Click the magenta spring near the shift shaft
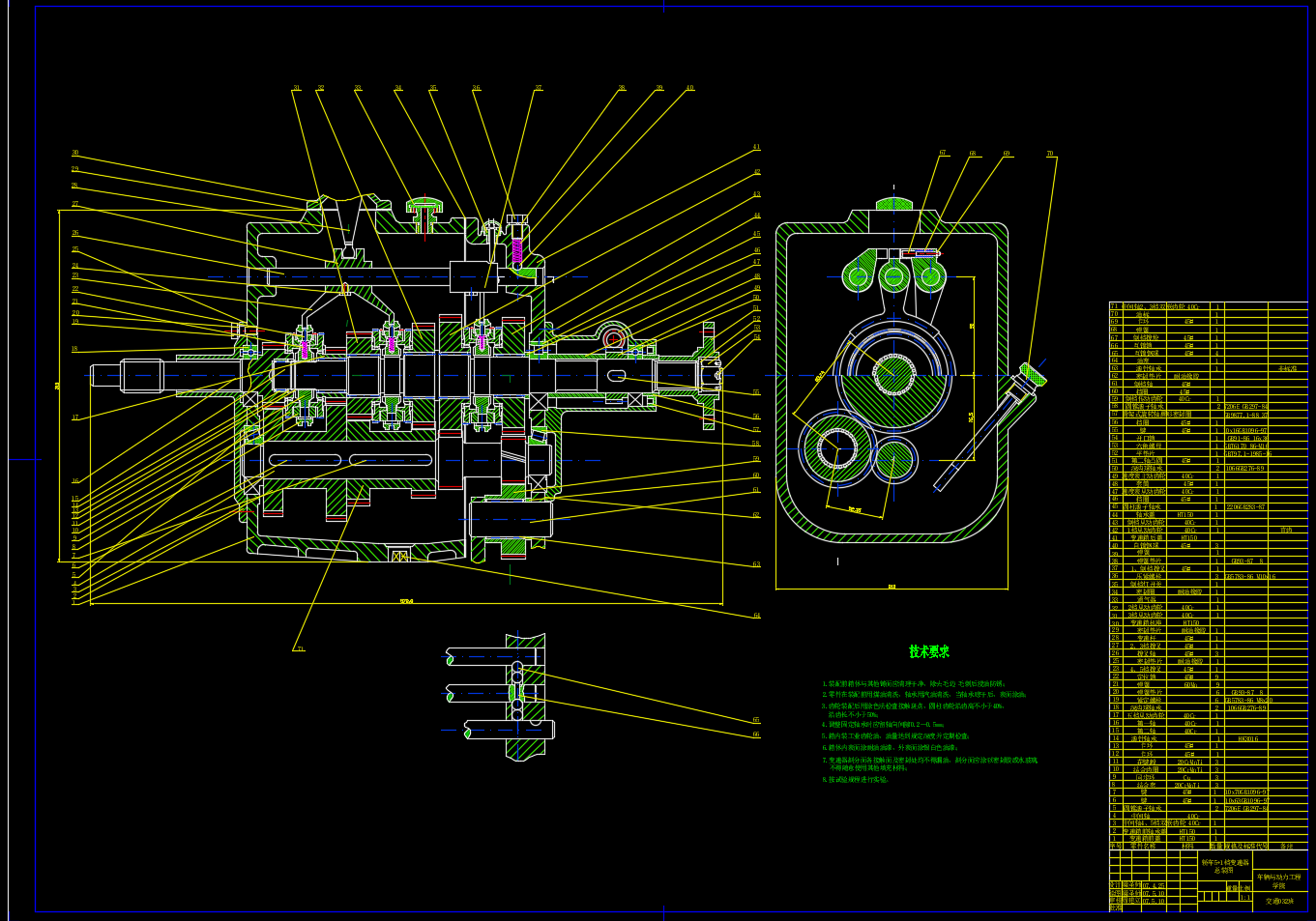Viewport: 1316px width, 921px height. (516, 251)
